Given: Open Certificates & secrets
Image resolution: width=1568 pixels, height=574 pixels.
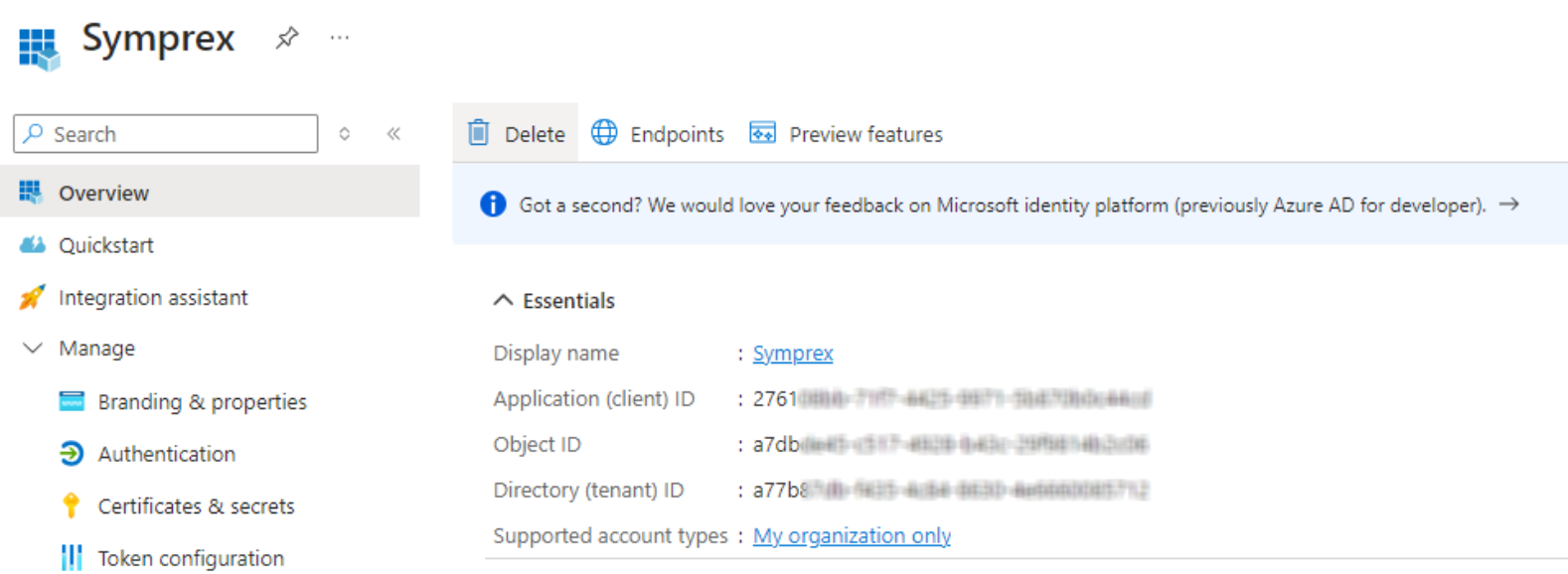Looking at the screenshot, I should point(197,506).
